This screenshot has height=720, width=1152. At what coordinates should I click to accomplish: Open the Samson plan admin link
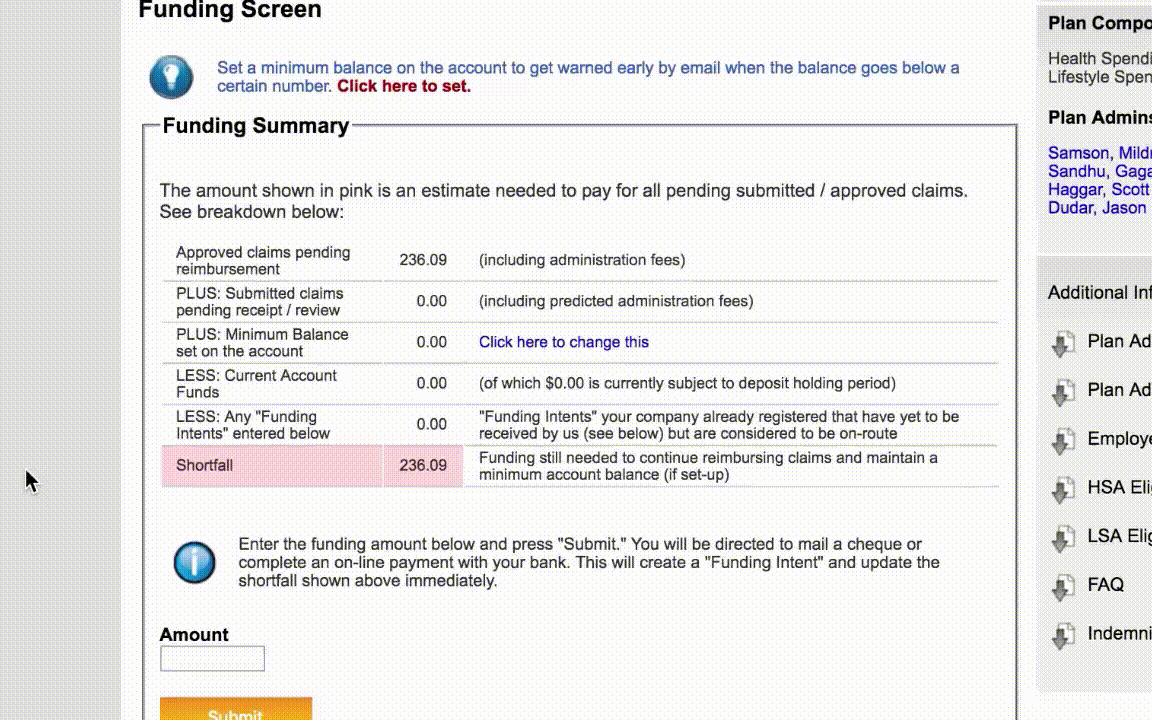(x=1100, y=153)
